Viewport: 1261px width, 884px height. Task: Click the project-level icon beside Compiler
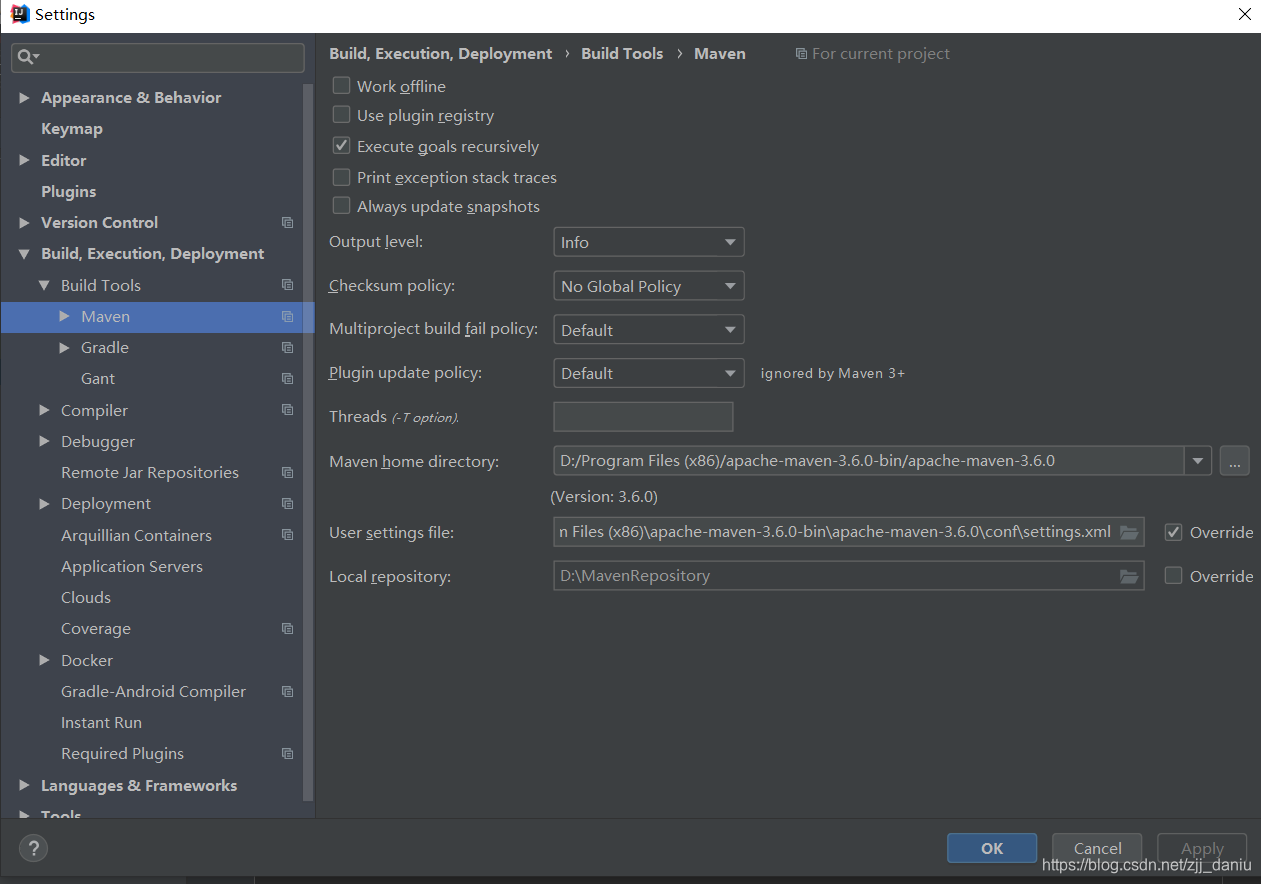tap(288, 410)
